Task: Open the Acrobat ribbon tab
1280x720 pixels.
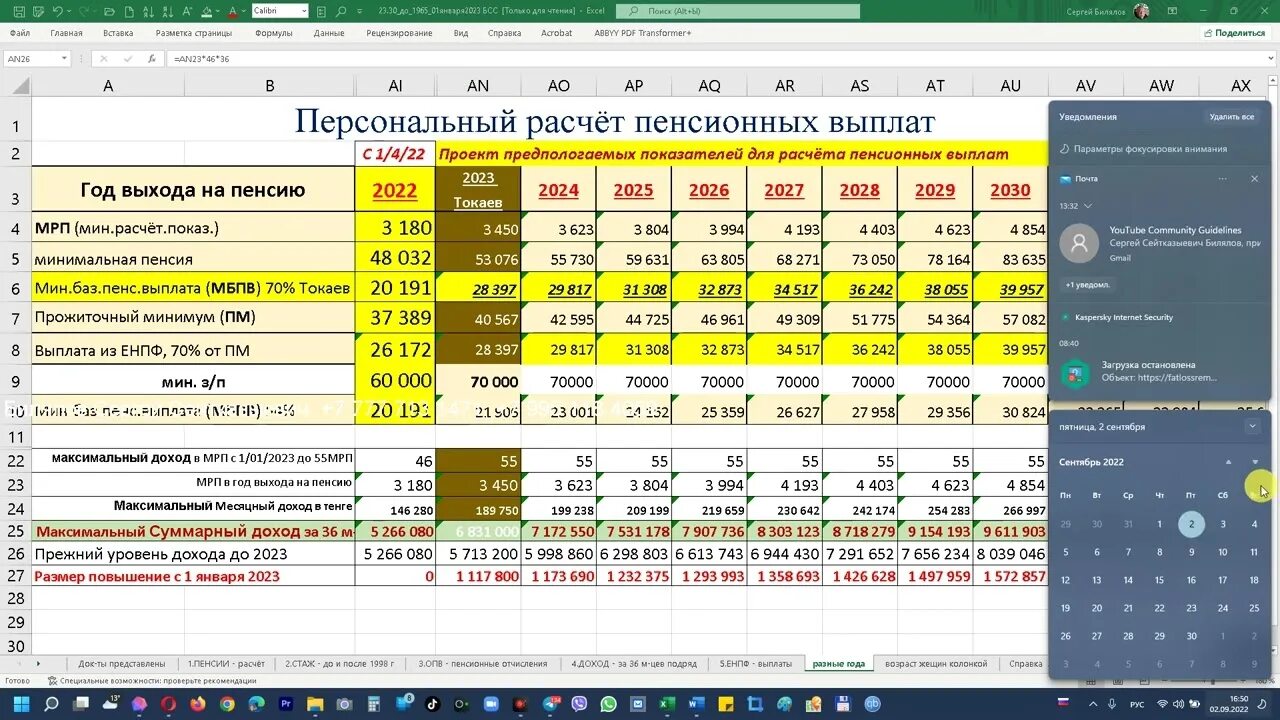Action: point(557,33)
